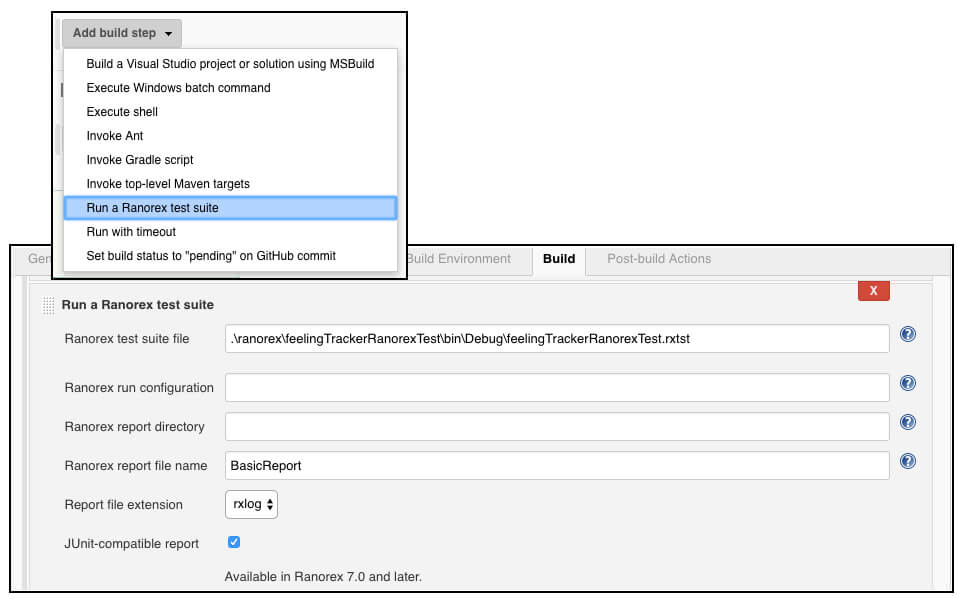Open the Build Environment tab
The image size is (964, 599).
(x=459, y=259)
